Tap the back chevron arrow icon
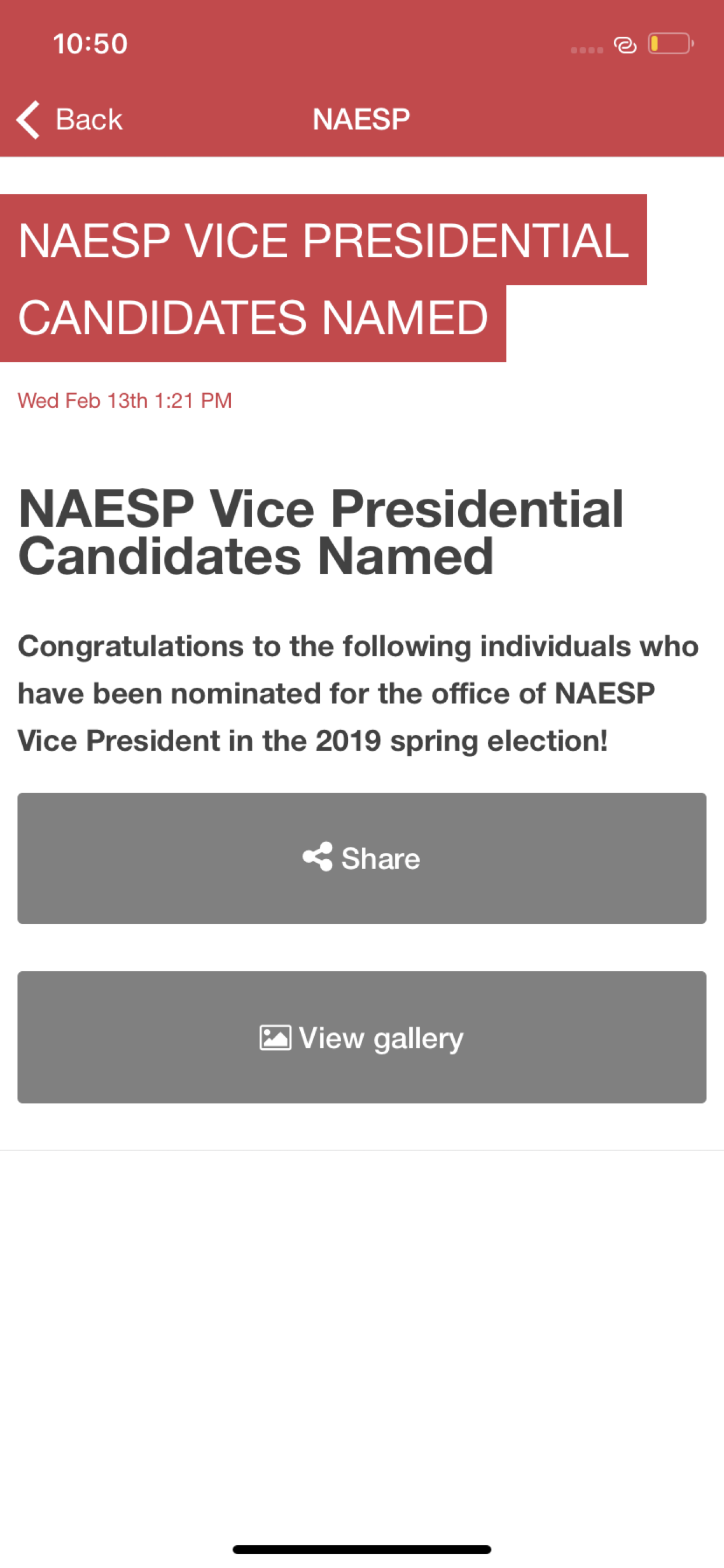 pos(28,120)
